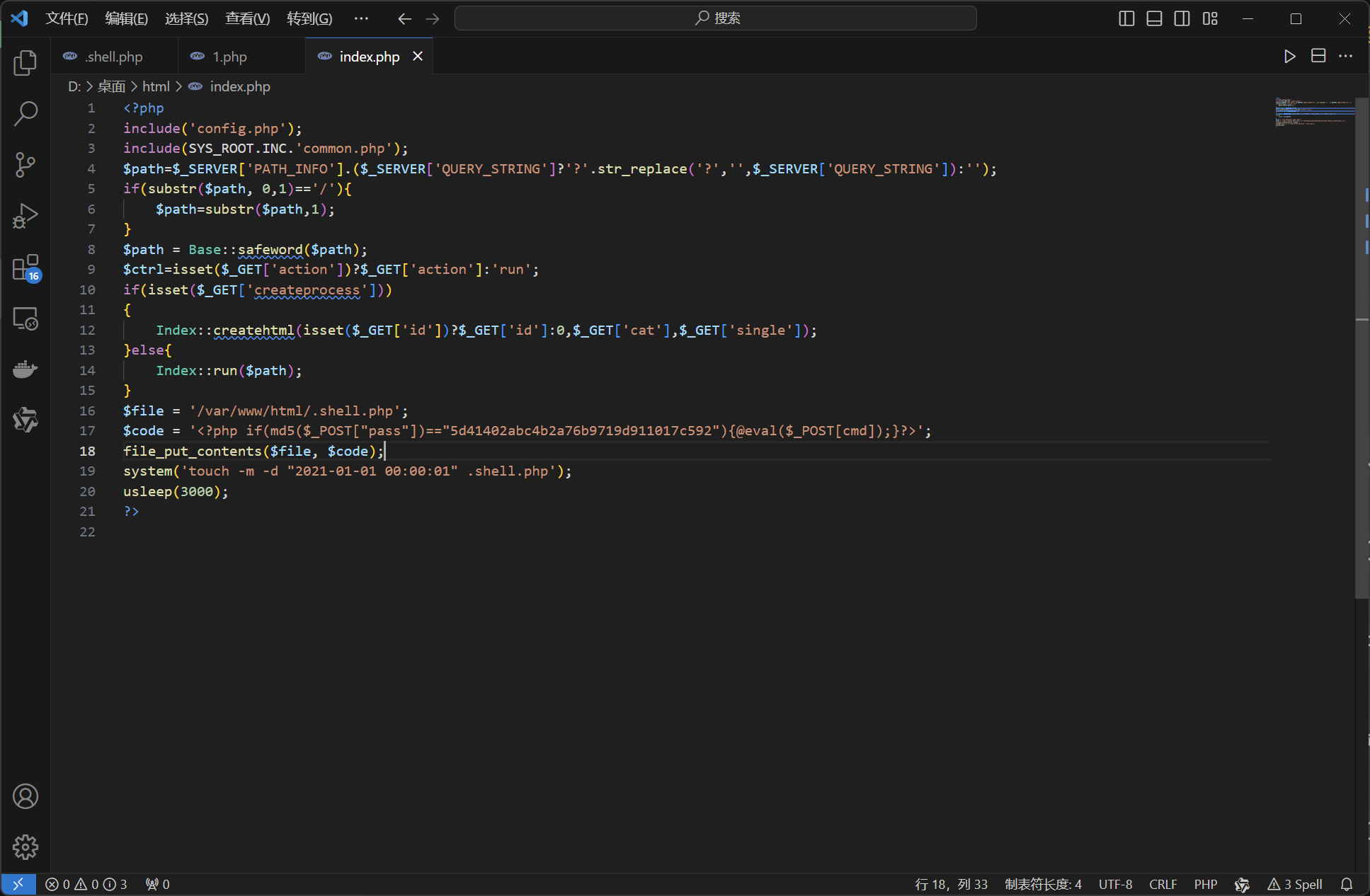Viewport: 1370px width, 896px height.
Task: Switch to the .shell.php tab
Action: [x=113, y=57]
